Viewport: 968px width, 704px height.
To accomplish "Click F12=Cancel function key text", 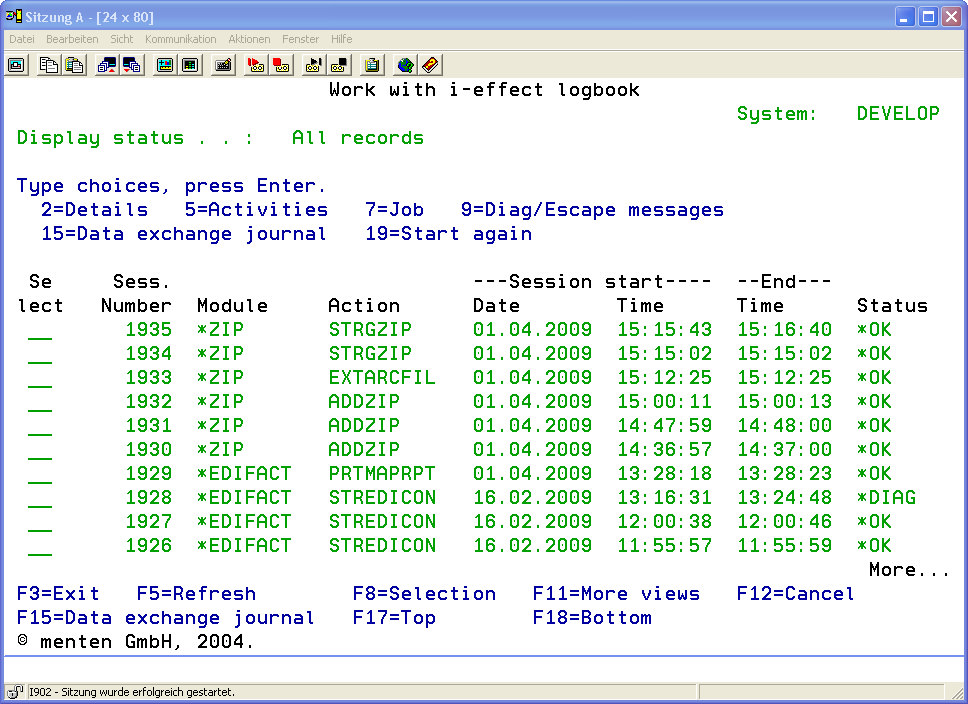I will coord(795,594).
